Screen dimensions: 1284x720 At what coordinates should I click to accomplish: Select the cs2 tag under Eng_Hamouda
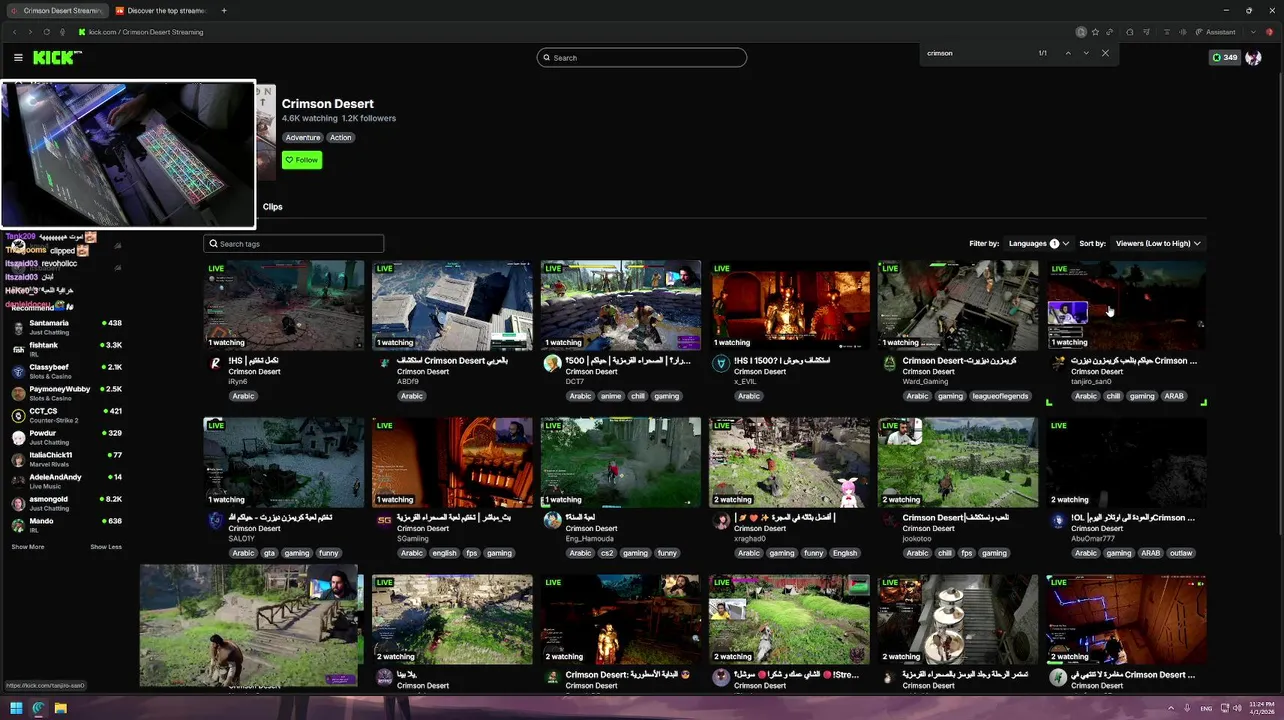(x=606, y=553)
